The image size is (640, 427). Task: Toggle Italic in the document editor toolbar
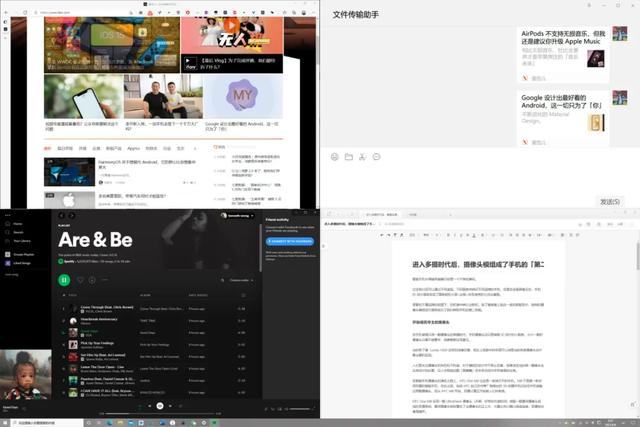[454, 235]
